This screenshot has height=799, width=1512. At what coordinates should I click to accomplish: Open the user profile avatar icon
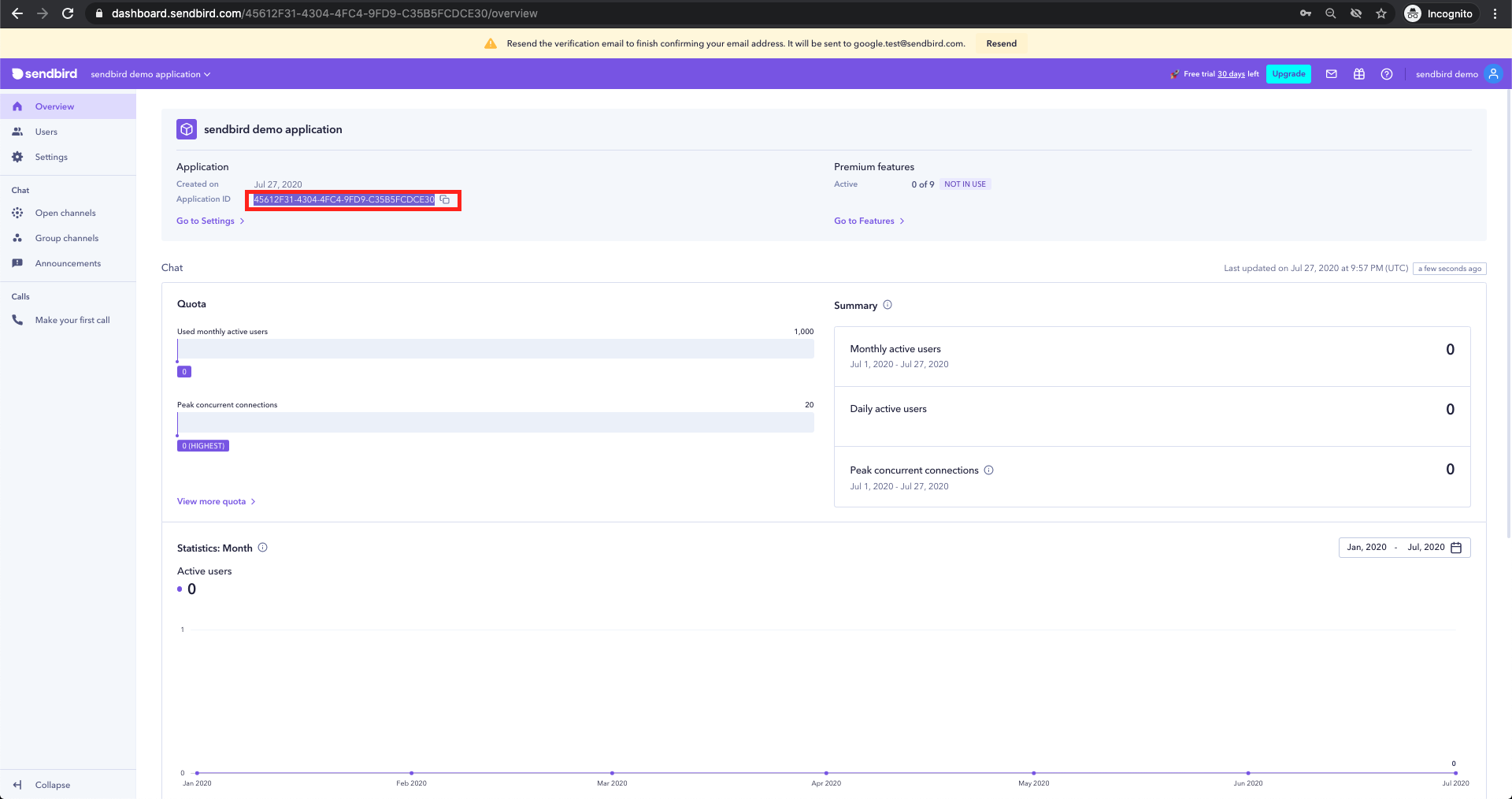click(x=1493, y=74)
